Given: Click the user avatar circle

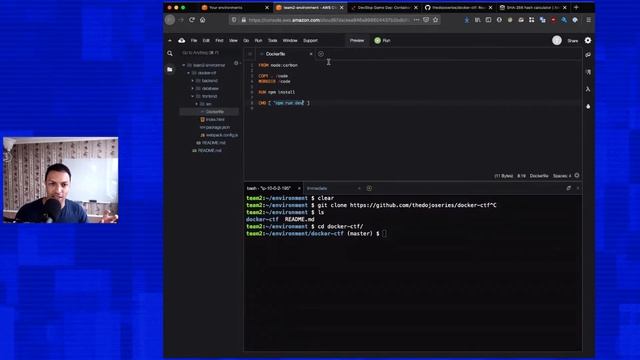Looking at the screenshot, I should (x=557, y=40).
